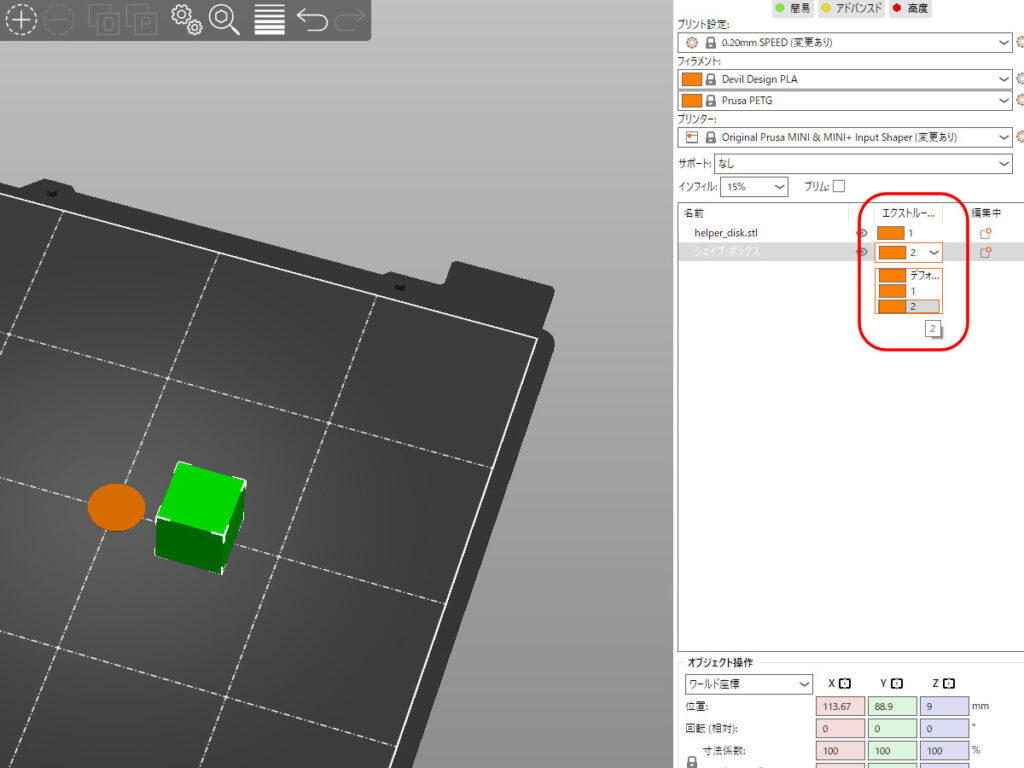The image size is (1024, 768).
Task: Open the variable layer height icon
Action: click(x=269, y=20)
